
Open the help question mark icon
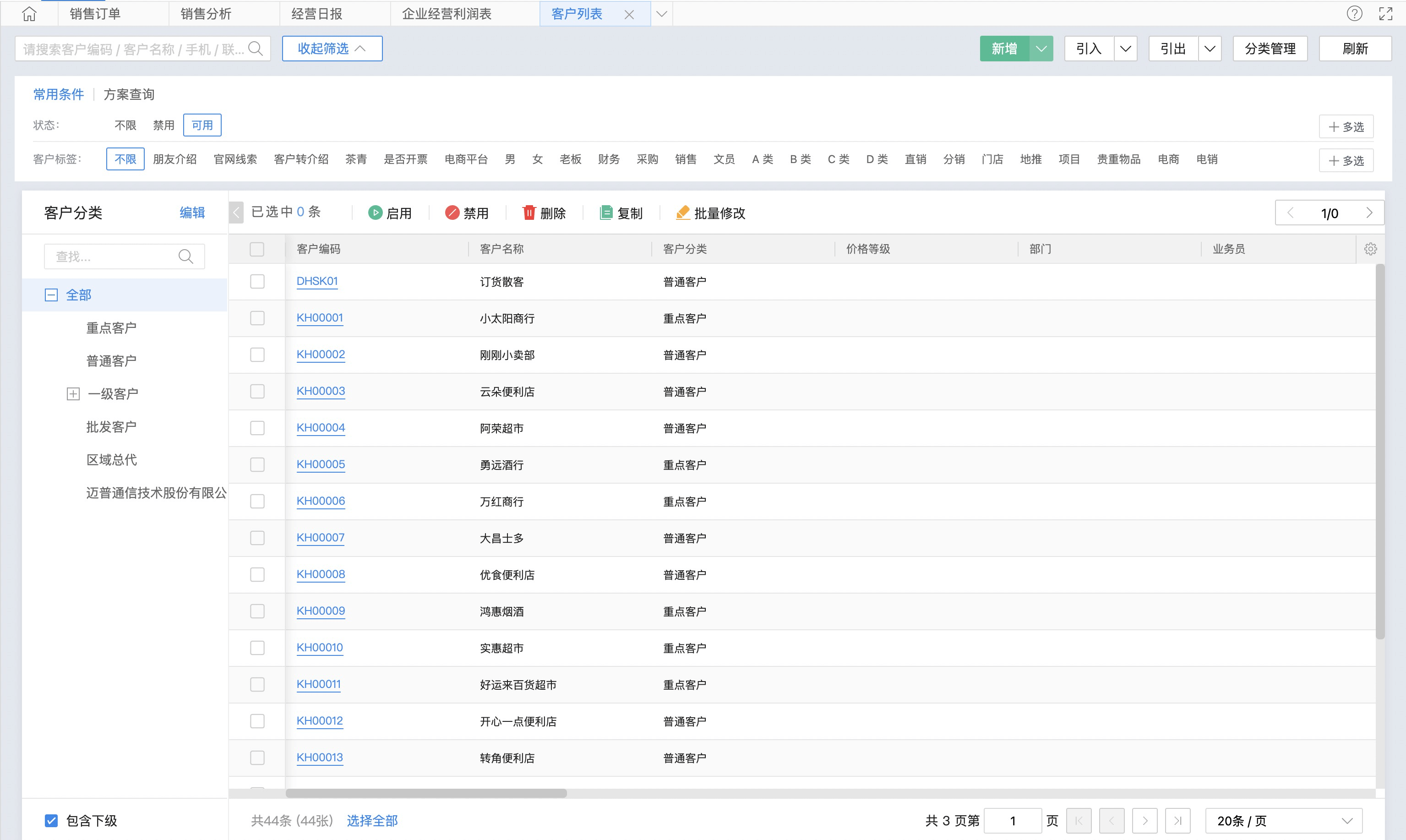click(x=1354, y=14)
